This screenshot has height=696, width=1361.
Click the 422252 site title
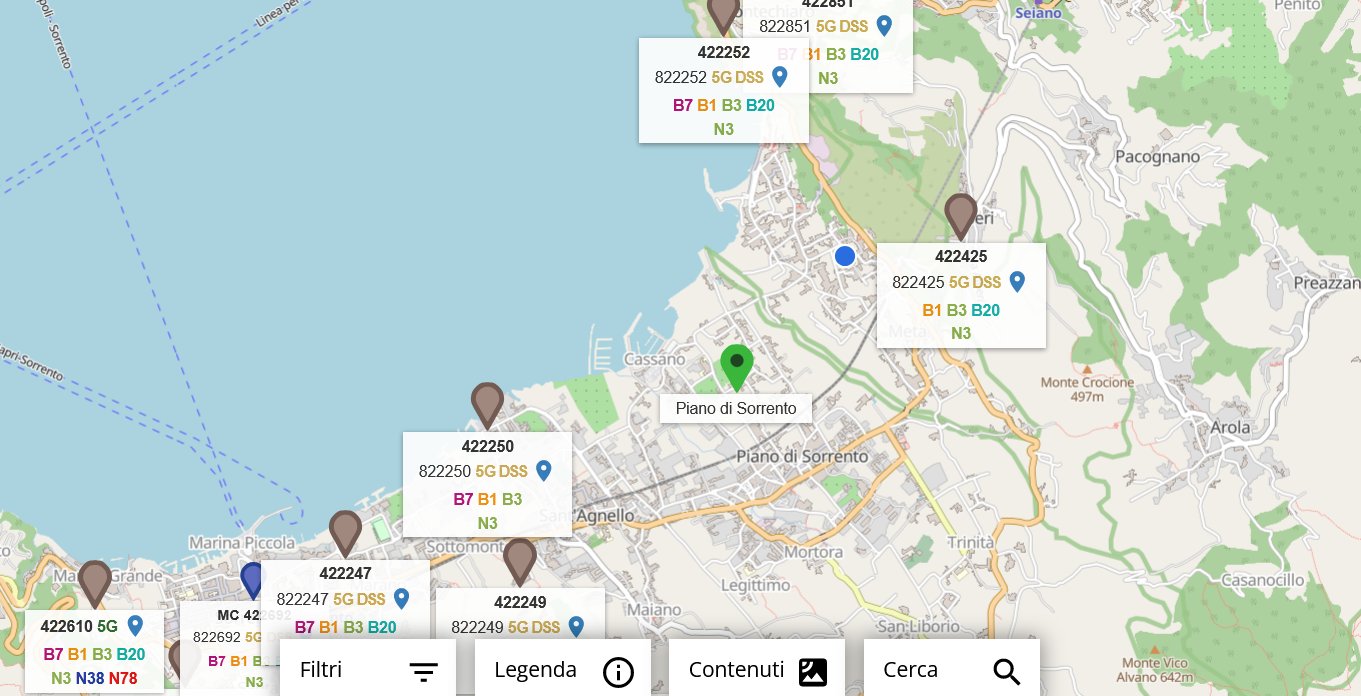pyautogui.click(x=724, y=52)
